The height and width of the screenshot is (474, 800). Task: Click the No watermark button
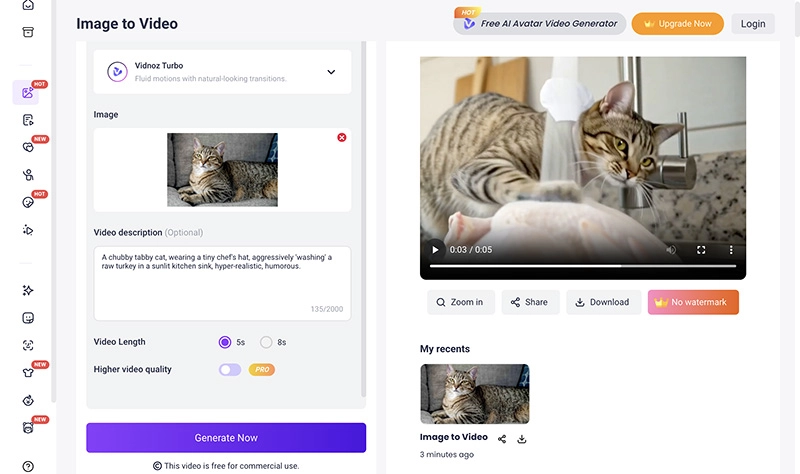693,302
